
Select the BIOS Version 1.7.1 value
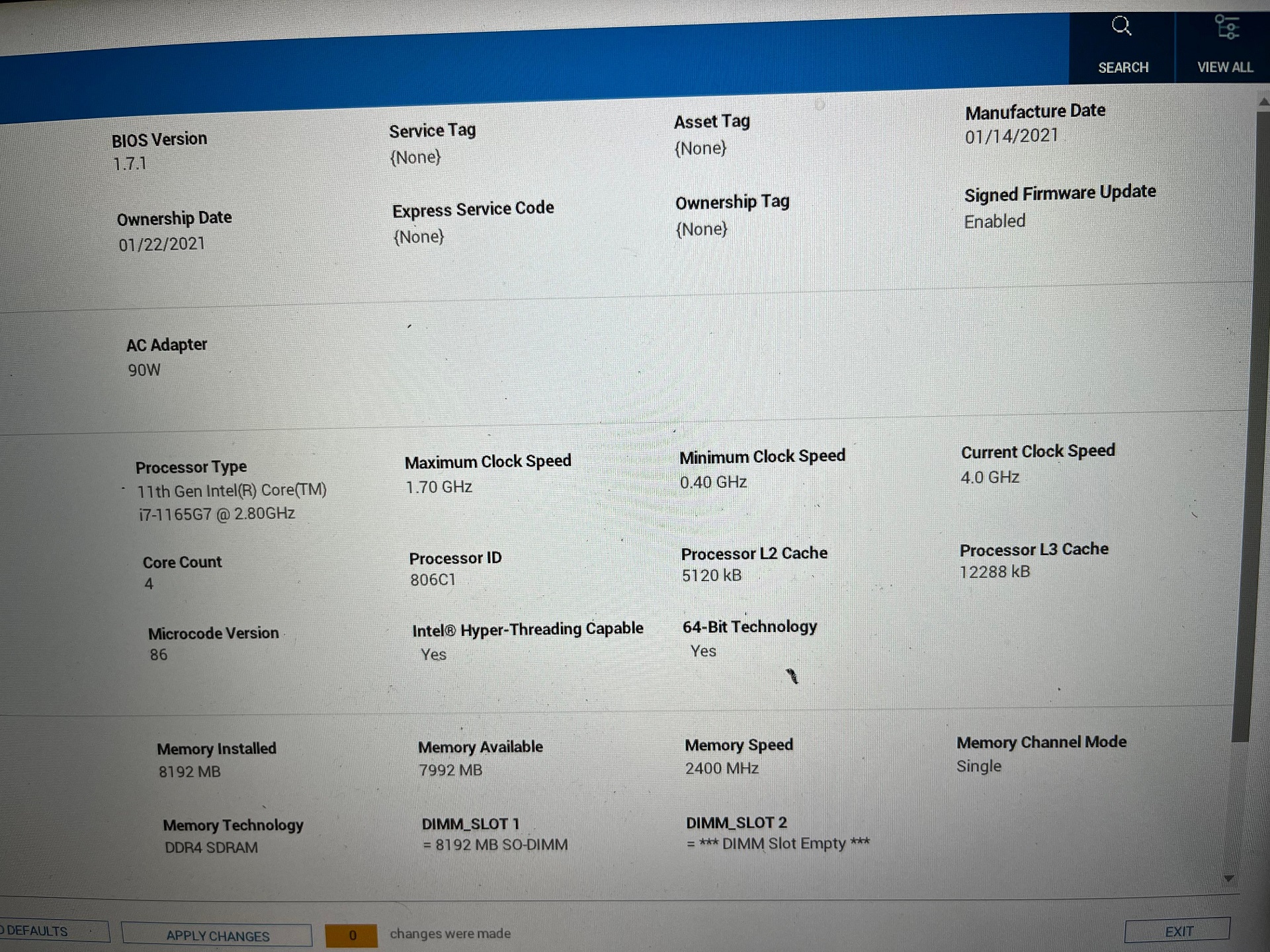pyautogui.click(x=130, y=164)
